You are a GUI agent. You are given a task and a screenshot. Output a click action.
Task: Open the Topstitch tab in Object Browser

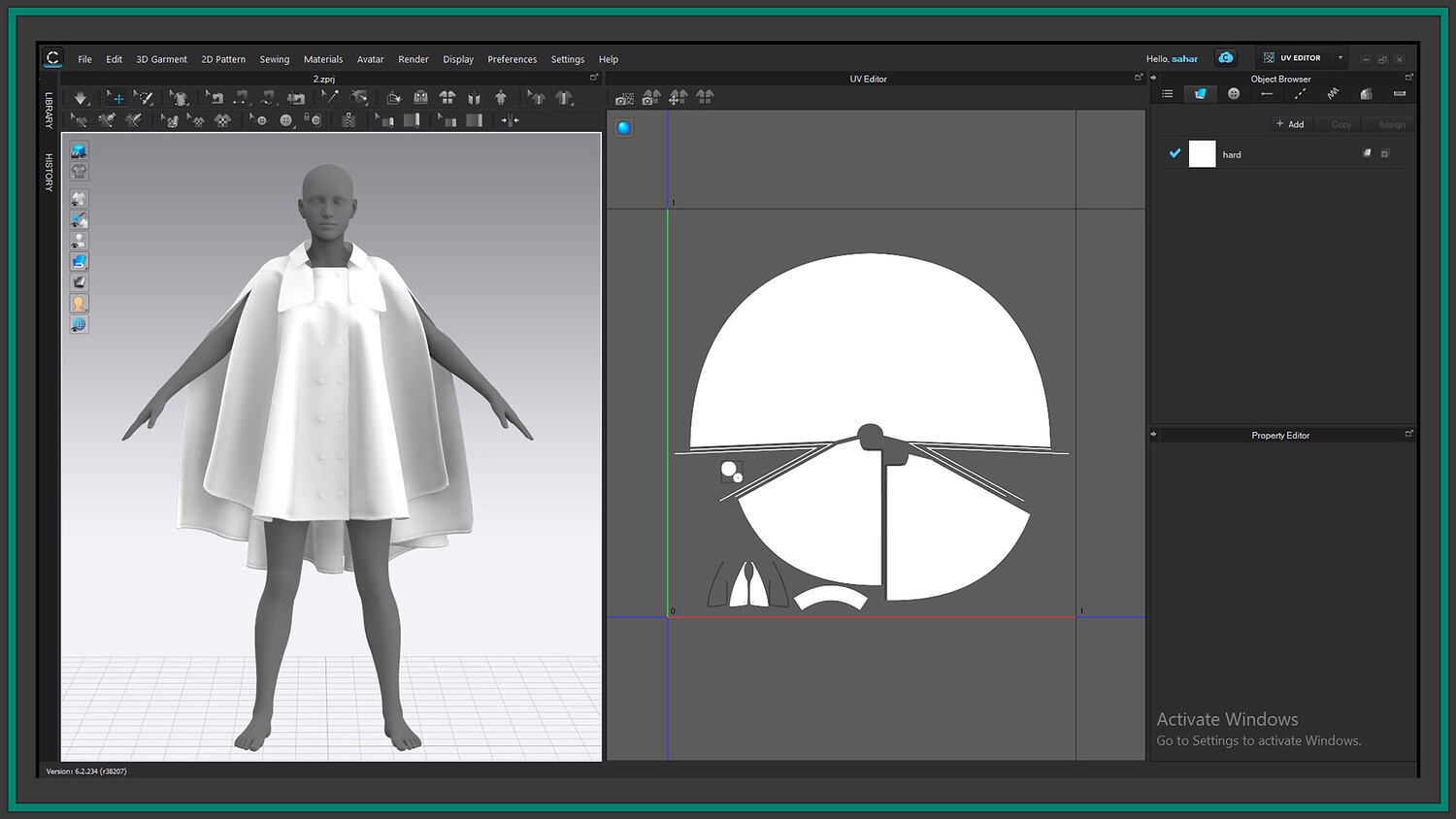click(x=1300, y=94)
